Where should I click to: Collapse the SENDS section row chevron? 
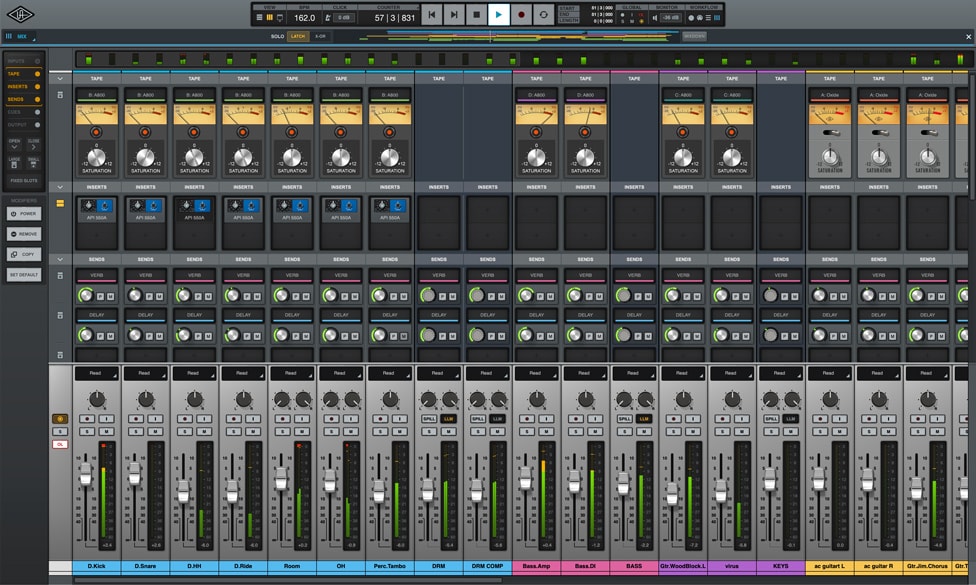coord(60,259)
